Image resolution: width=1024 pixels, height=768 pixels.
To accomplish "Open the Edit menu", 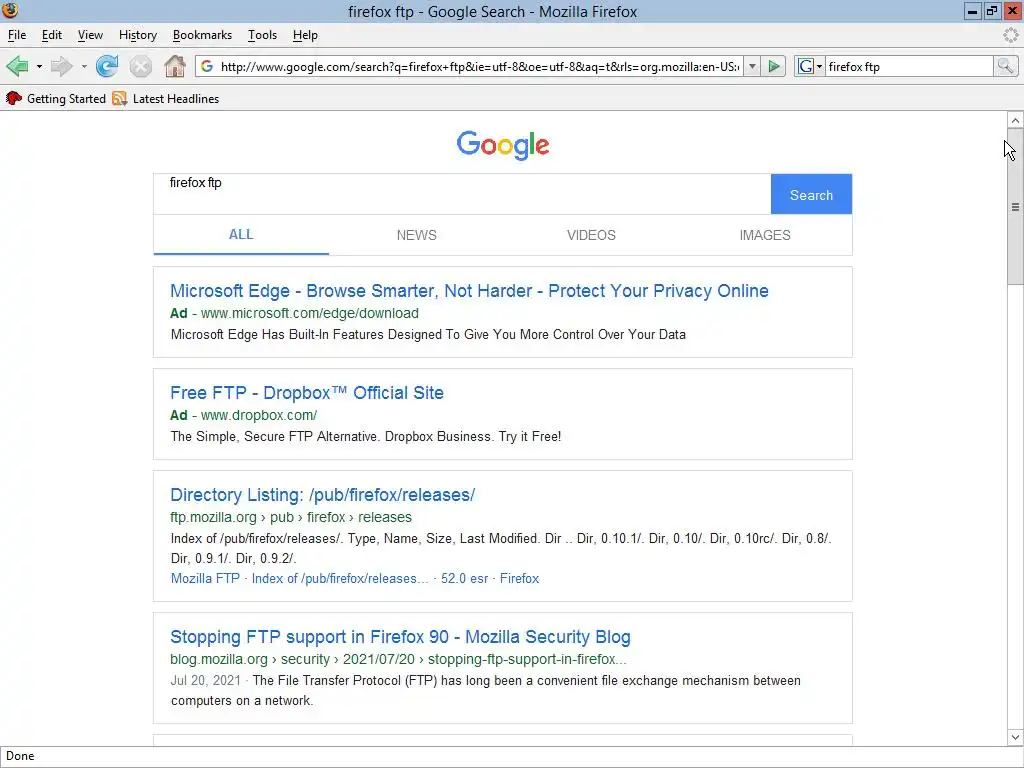I will coord(52,35).
